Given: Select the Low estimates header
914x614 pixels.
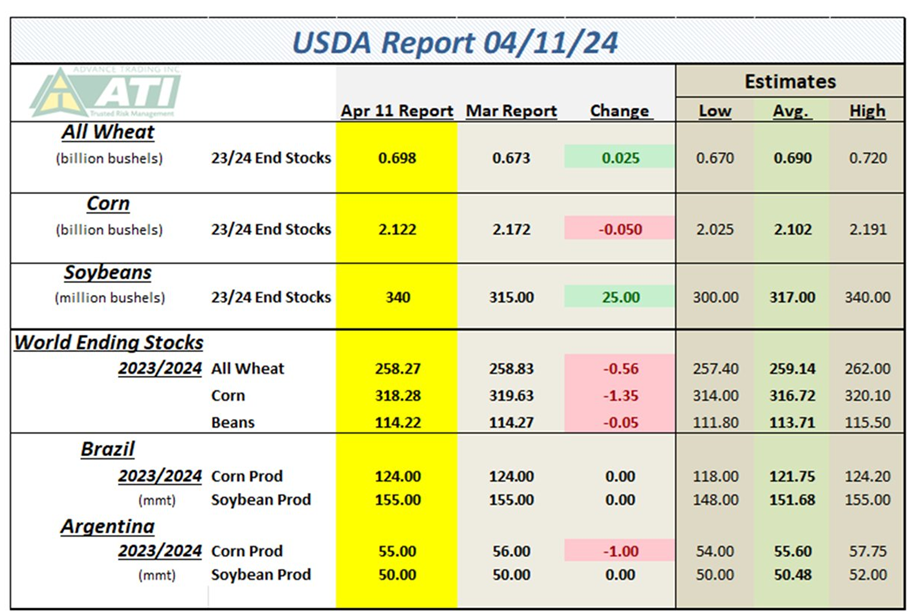Looking at the screenshot, I should pos(715,110).
